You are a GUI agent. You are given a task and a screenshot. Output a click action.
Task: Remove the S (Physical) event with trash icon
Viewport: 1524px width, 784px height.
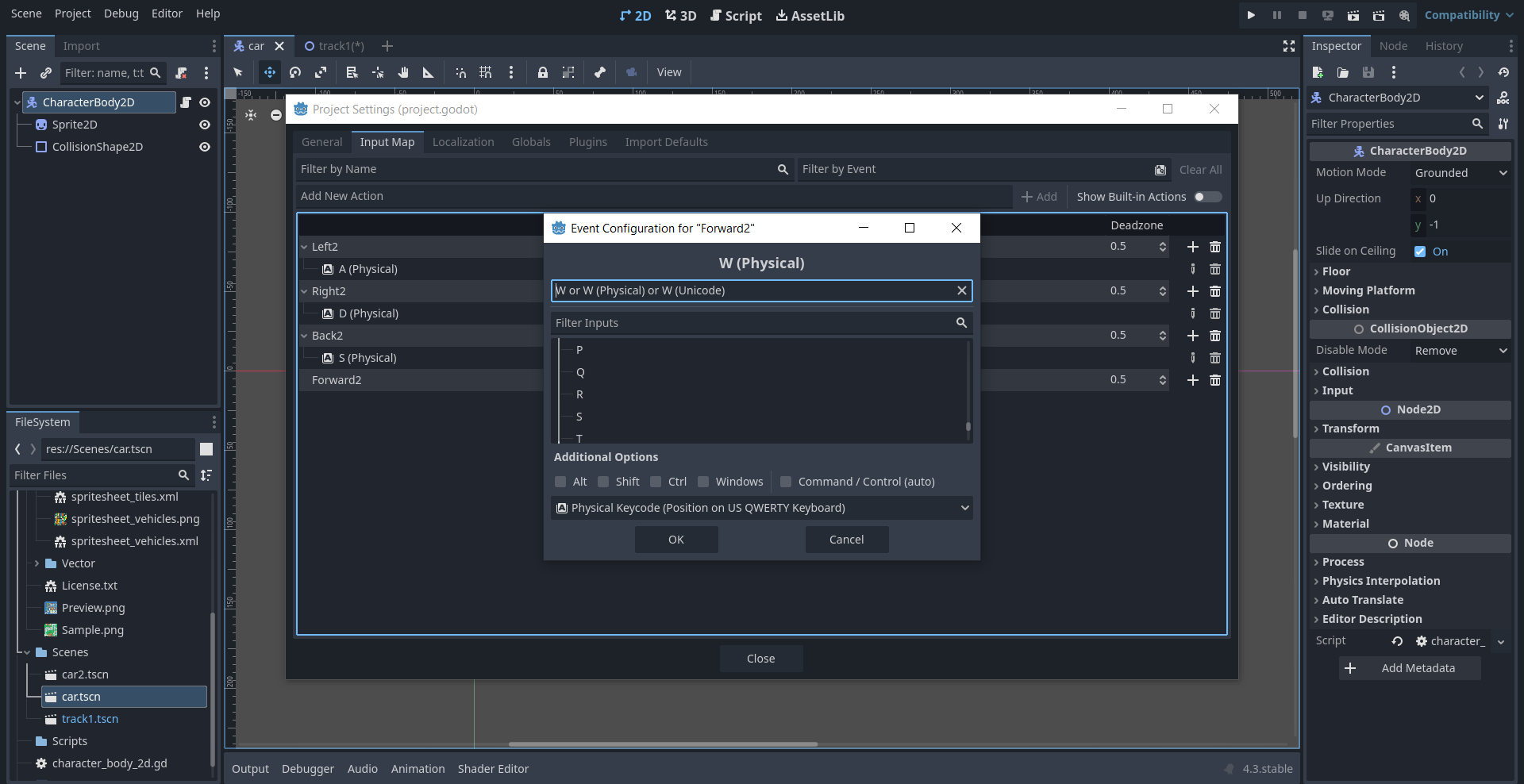pyautogui.click(x=1215, y=358)
